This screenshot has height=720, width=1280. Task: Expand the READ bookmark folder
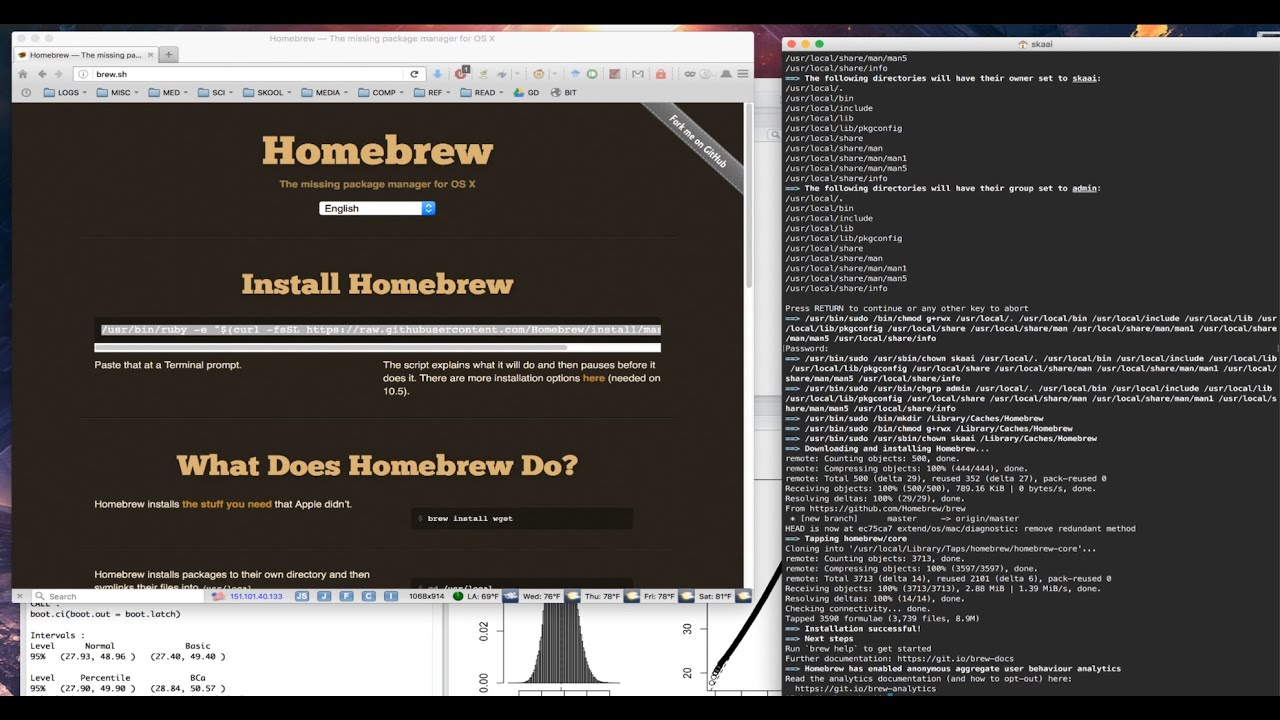pyautogui.click(x=482, y=92)
